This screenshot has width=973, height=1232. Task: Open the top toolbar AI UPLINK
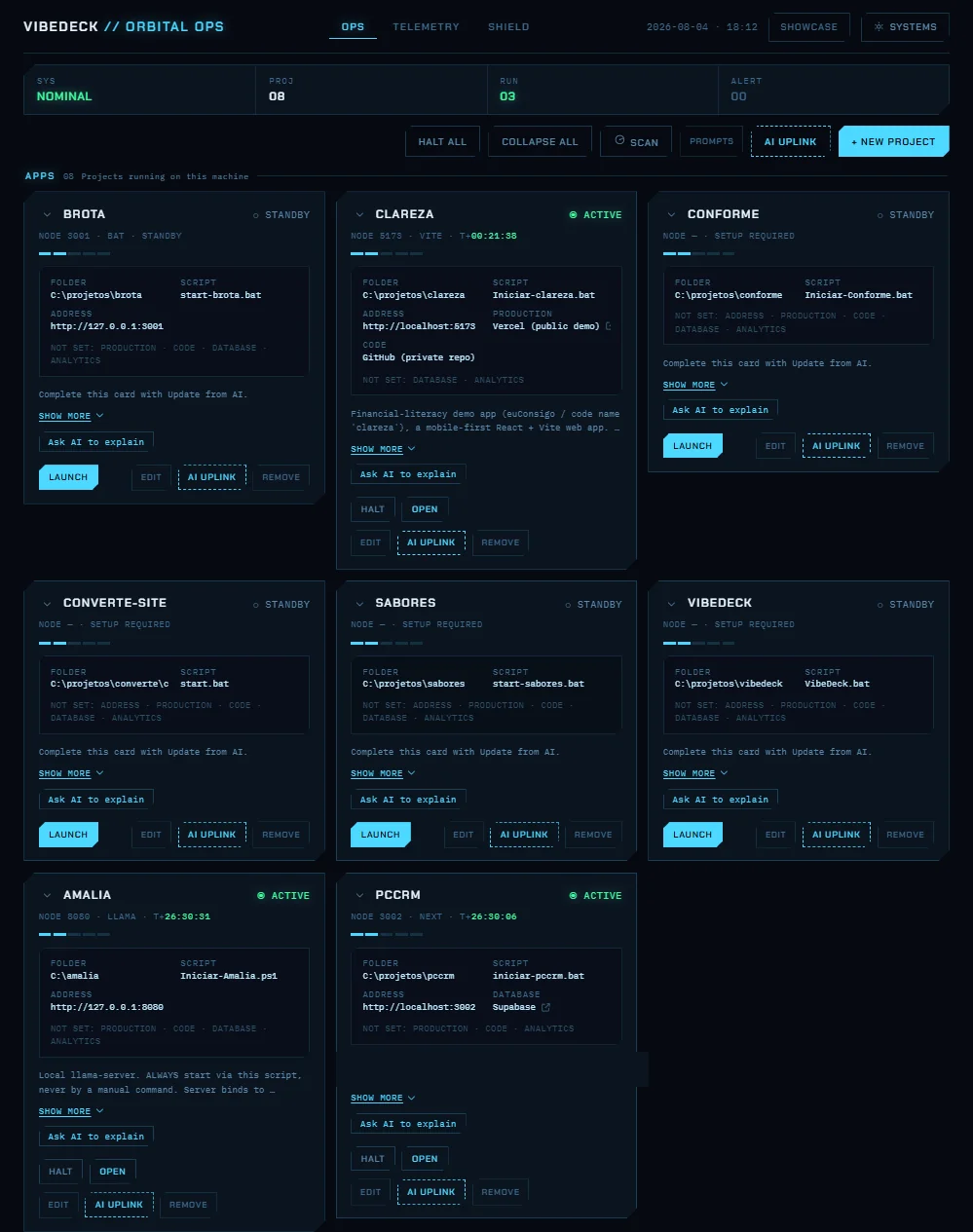[790, 141]
